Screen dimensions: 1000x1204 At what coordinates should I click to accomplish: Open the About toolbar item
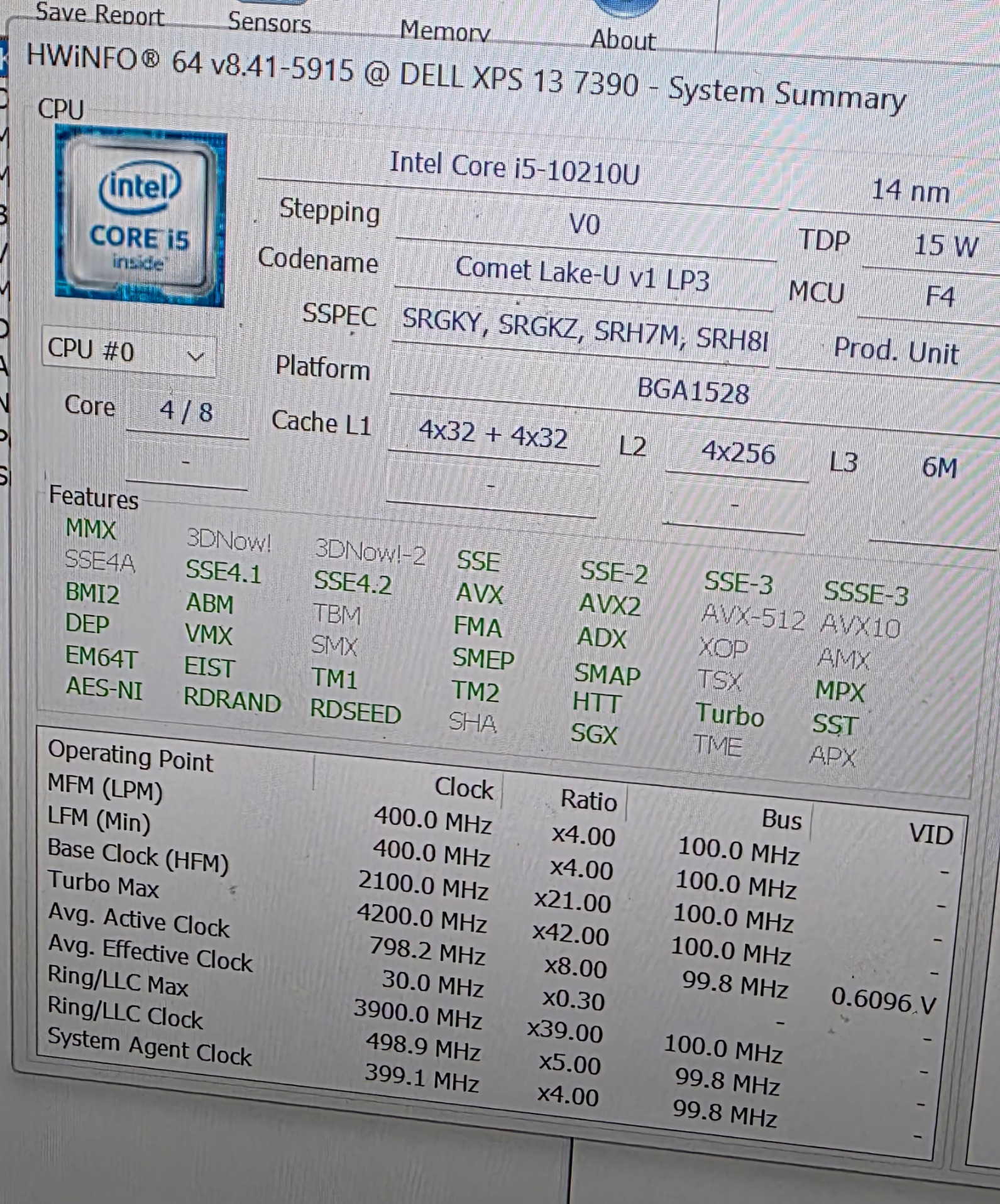coord(623,40)
